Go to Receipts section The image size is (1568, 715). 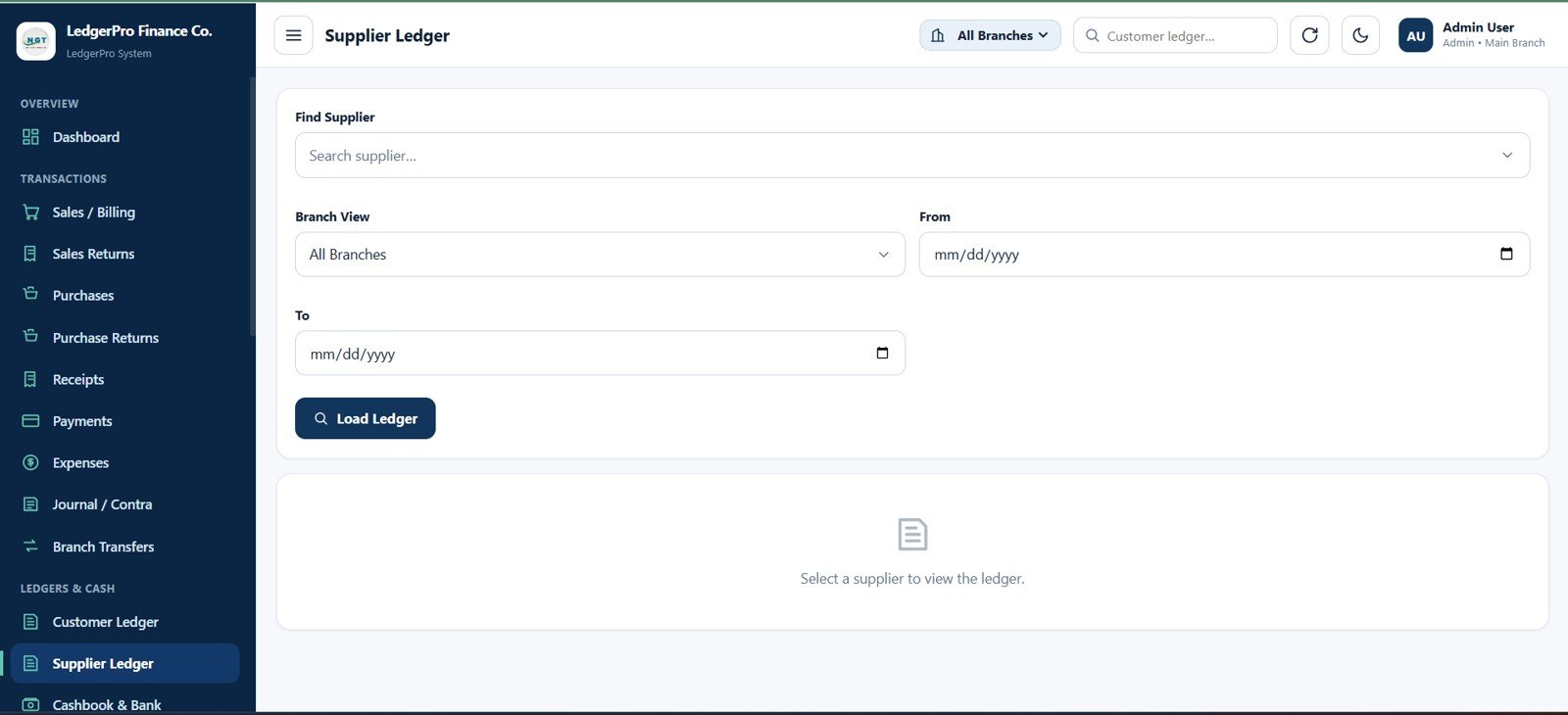point(124,379)
